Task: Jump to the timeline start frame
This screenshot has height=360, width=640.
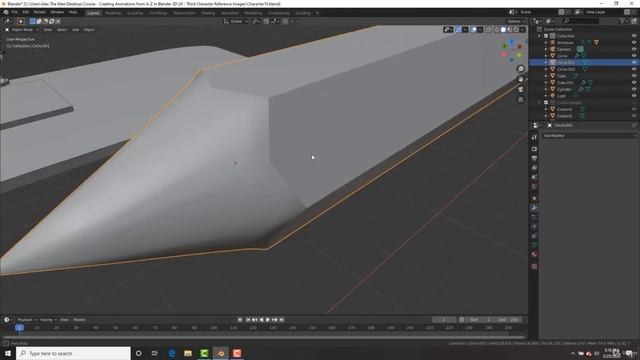Action: [x=248, y=320]
